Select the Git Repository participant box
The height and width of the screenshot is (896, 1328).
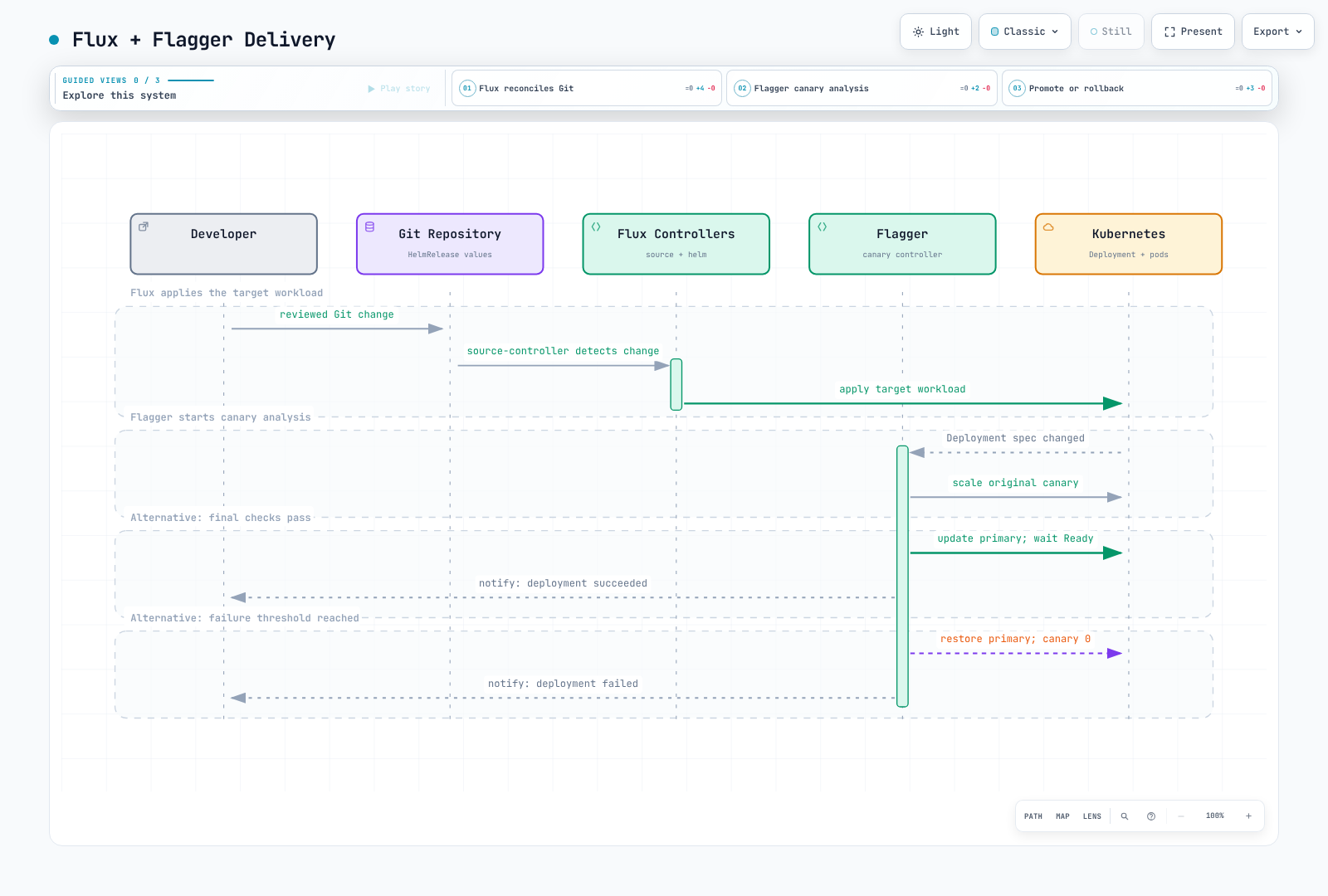450,244
